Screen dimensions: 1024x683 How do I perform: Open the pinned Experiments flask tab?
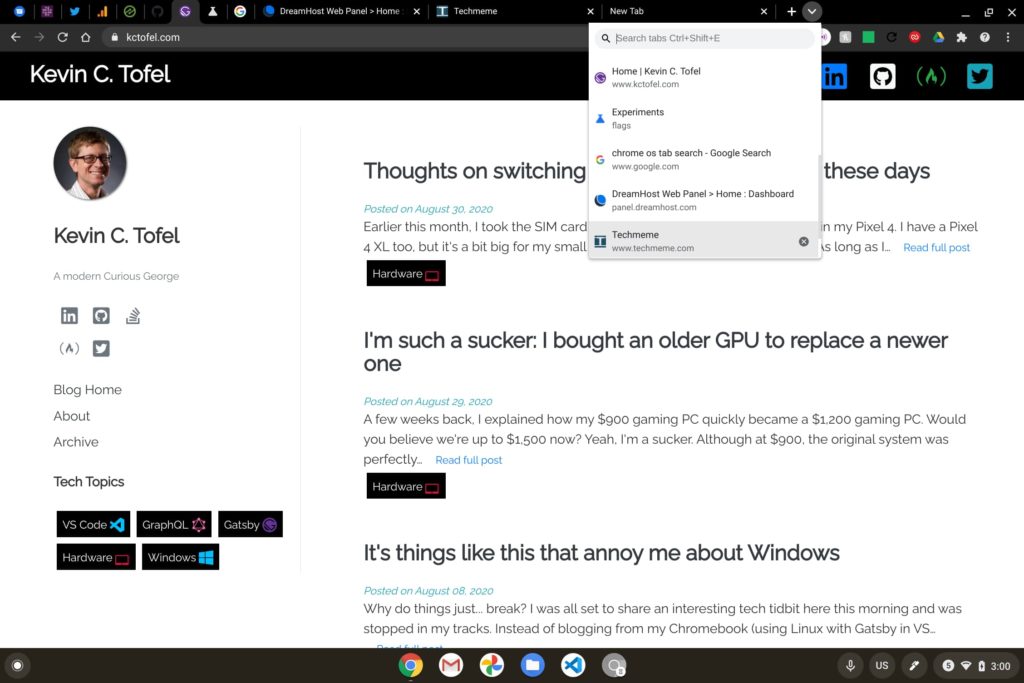click(212, 11)
